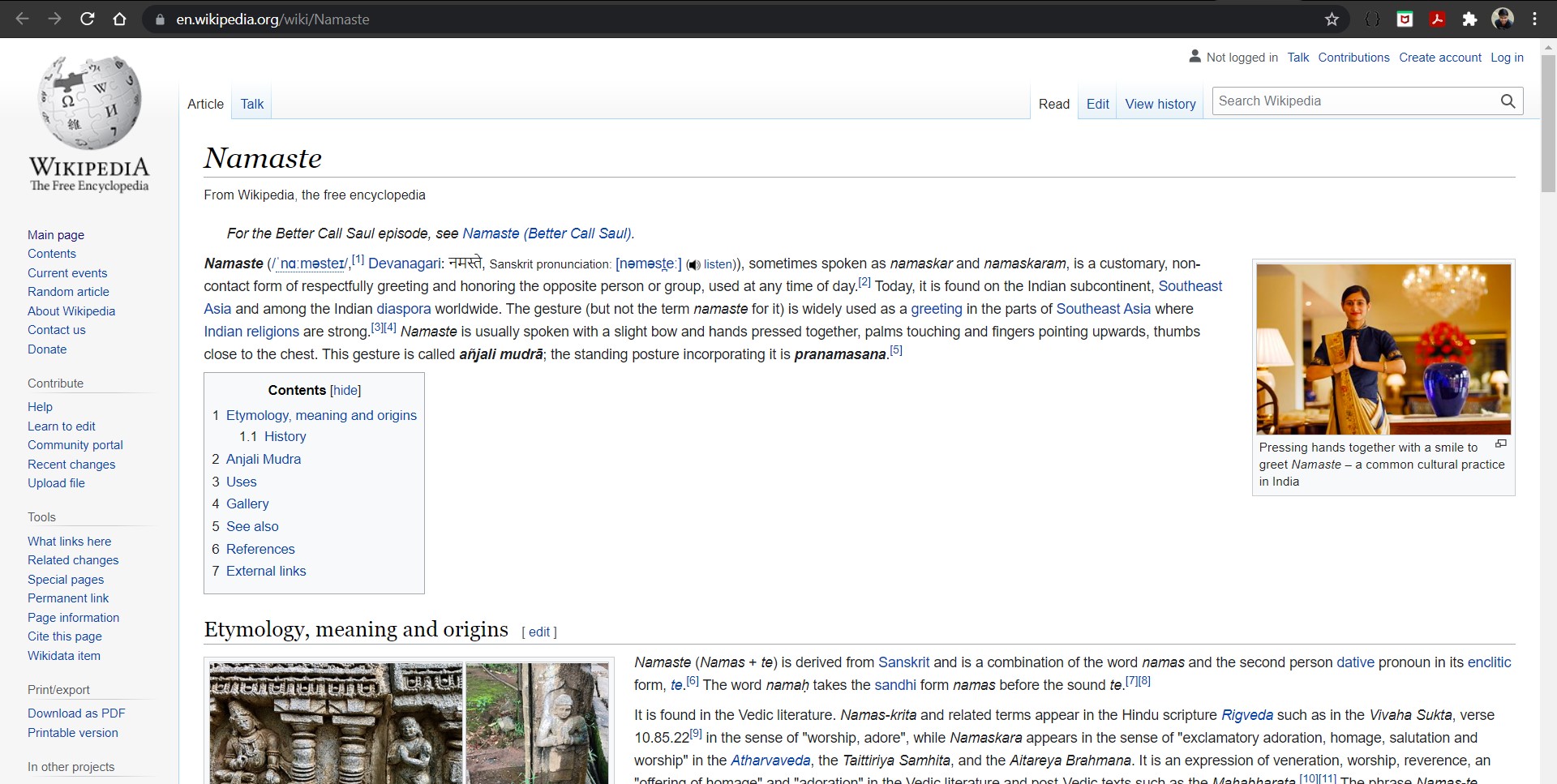Open the Sanskrit link in Etymology

point(903,662)
